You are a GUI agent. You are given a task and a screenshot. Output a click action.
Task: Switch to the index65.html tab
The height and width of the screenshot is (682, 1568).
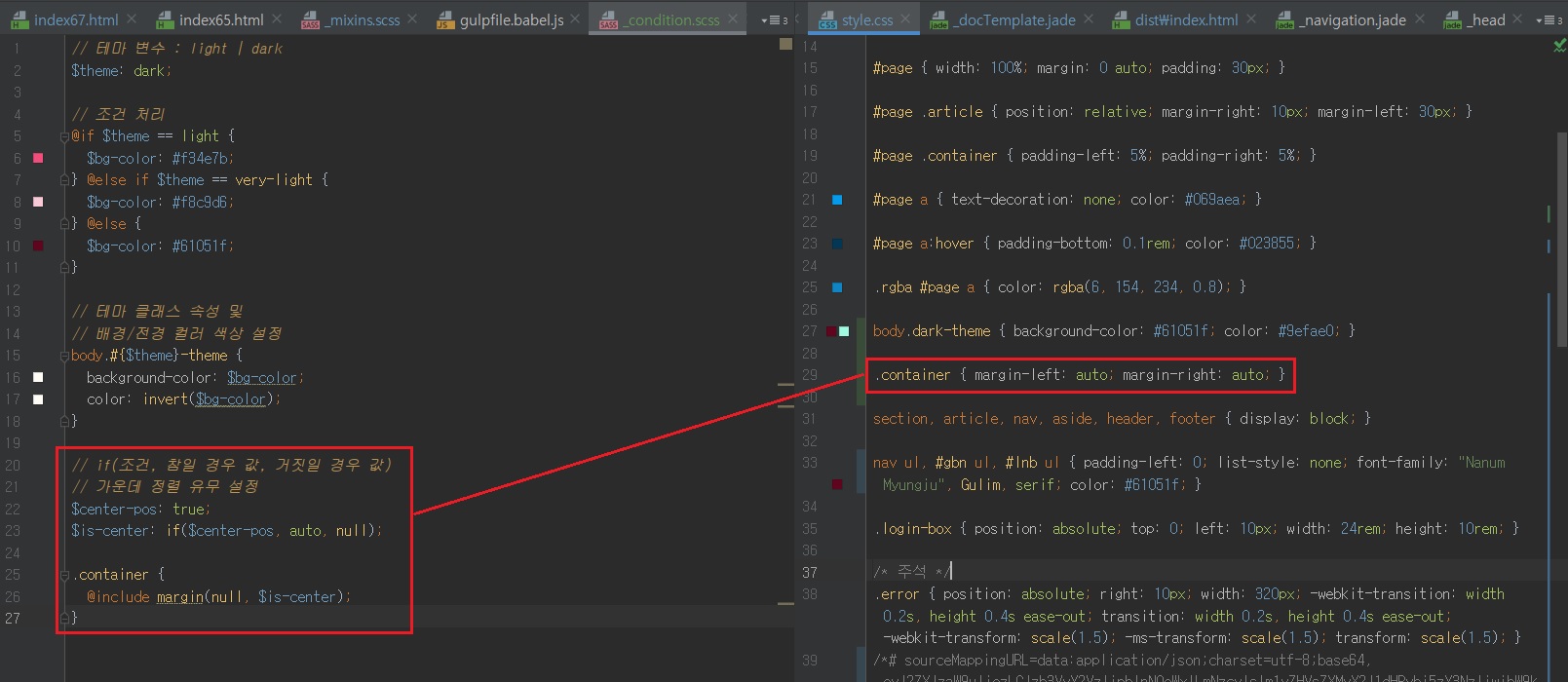point(220,19)
